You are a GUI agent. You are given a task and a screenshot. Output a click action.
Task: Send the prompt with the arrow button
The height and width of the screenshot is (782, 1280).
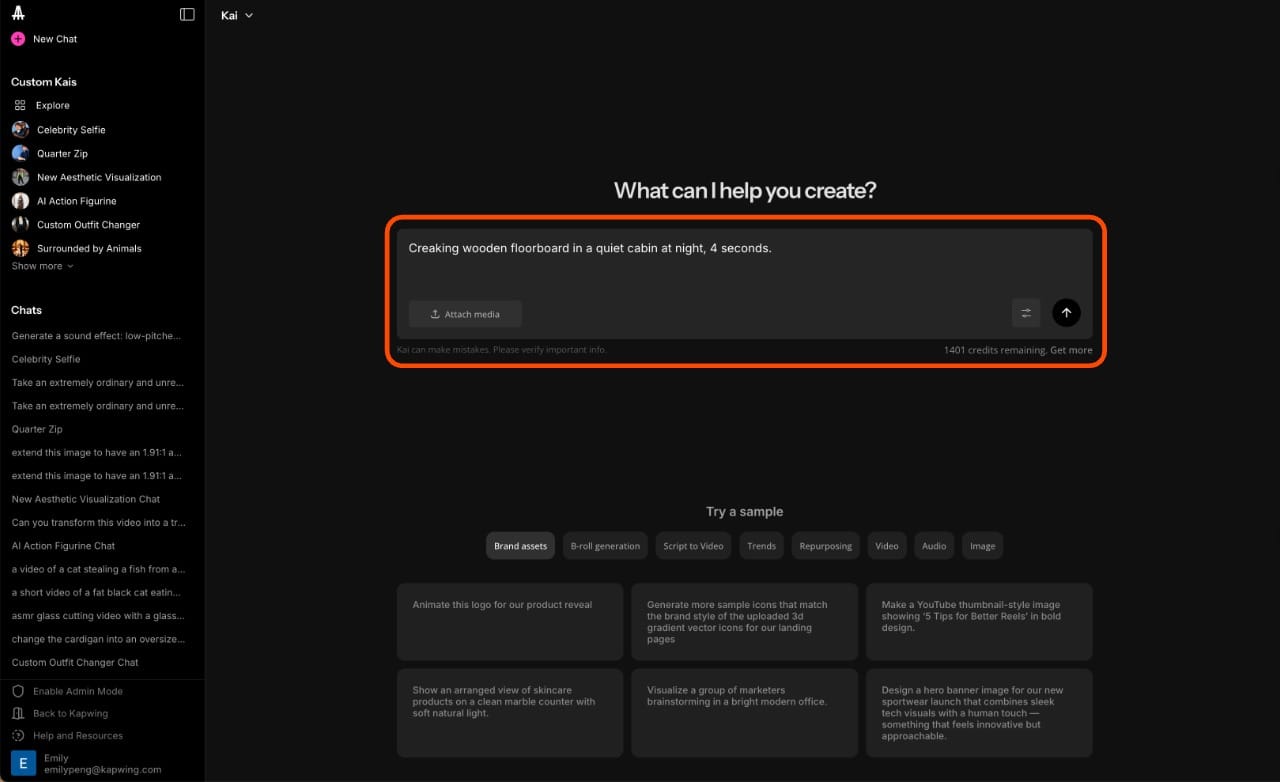1066,312
